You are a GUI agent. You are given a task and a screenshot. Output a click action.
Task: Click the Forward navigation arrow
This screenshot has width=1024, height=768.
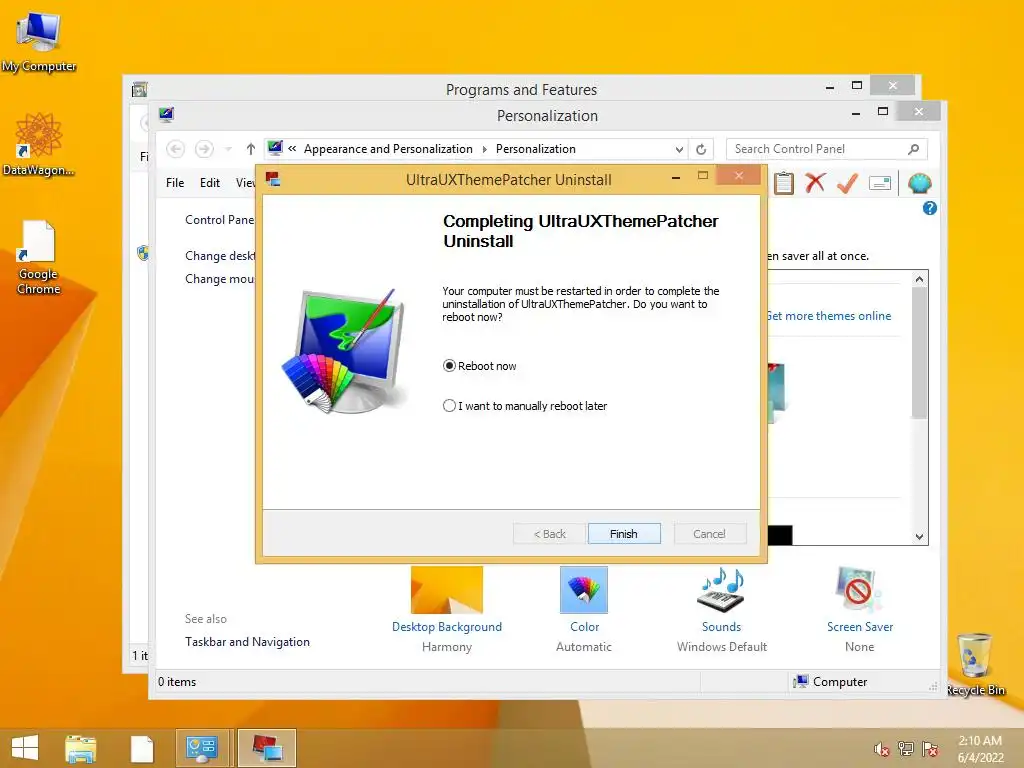(x=204, y=149)
